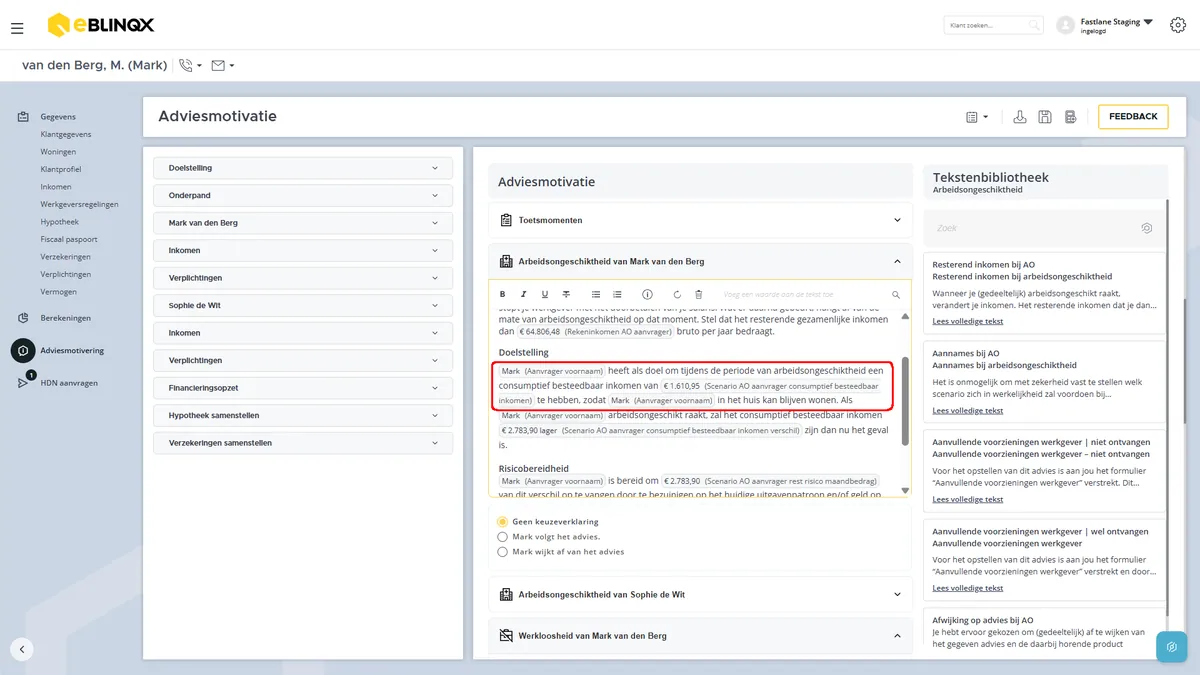Click the info icon in editor toolbar

(x=647, y=295)
